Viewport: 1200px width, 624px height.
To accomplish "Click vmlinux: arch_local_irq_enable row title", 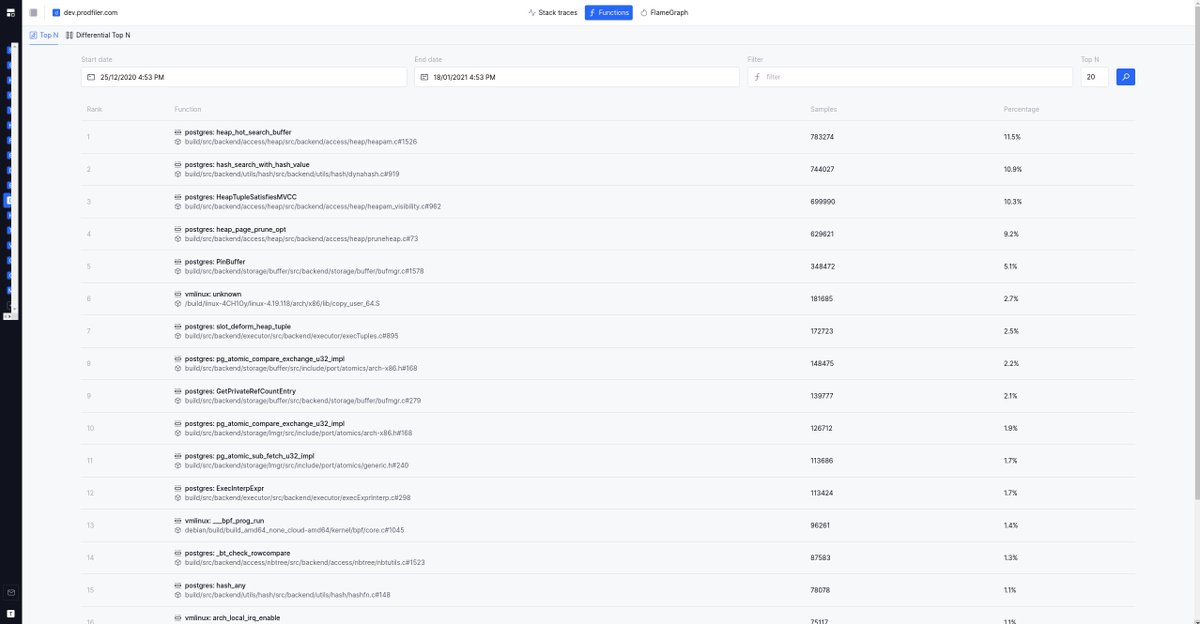I will (x=232, y=617).
